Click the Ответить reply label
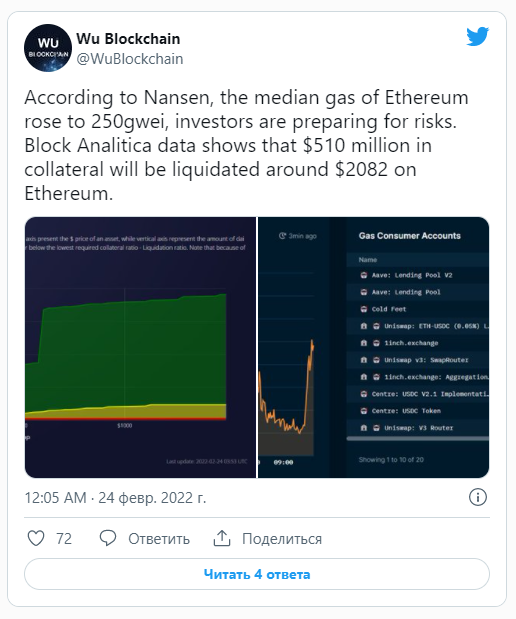Image resolution: width=516 pixels, height=619 pixels. (159, 539)
